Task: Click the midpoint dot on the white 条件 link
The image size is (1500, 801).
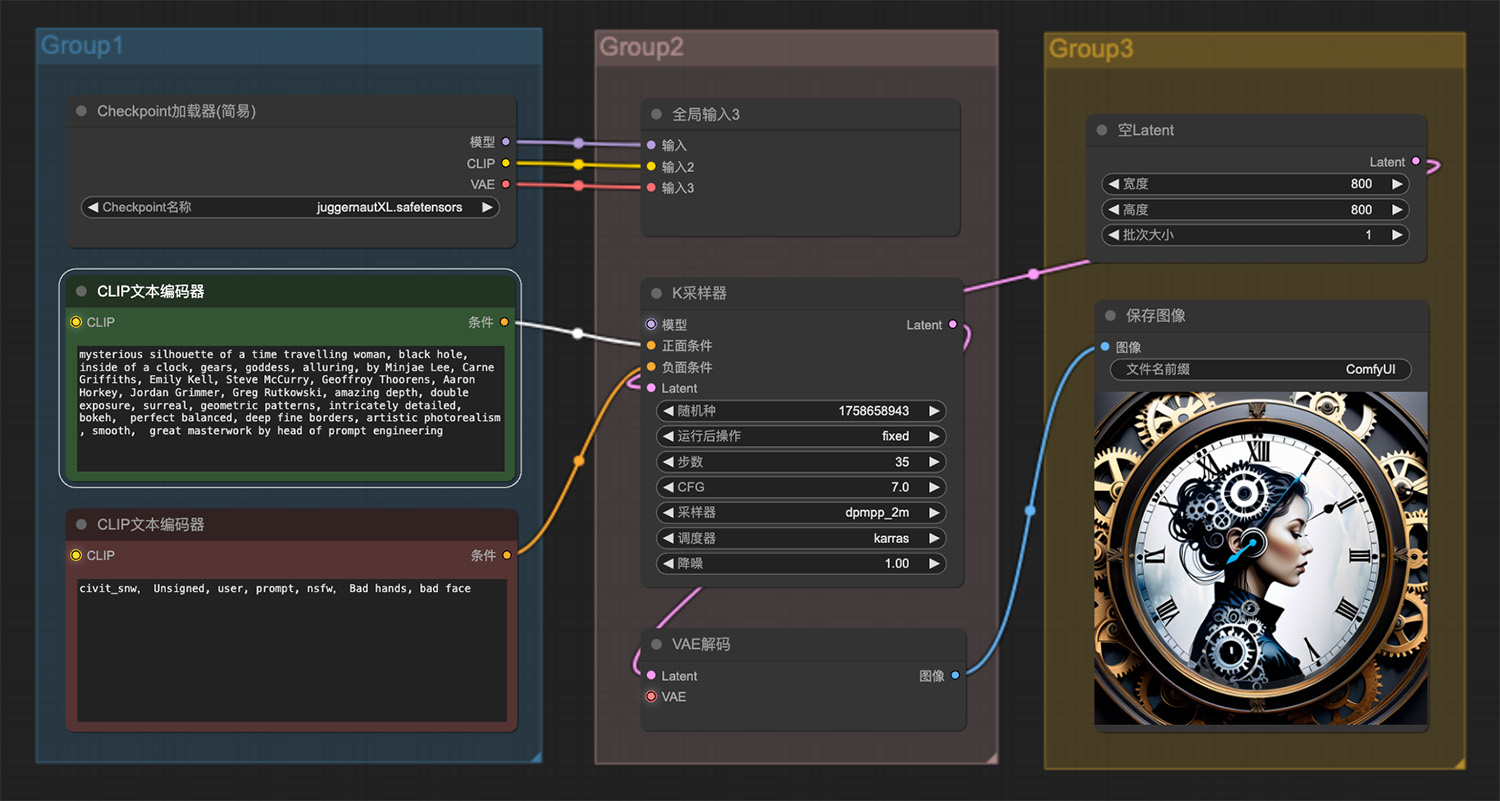Action: click(577, 333)
